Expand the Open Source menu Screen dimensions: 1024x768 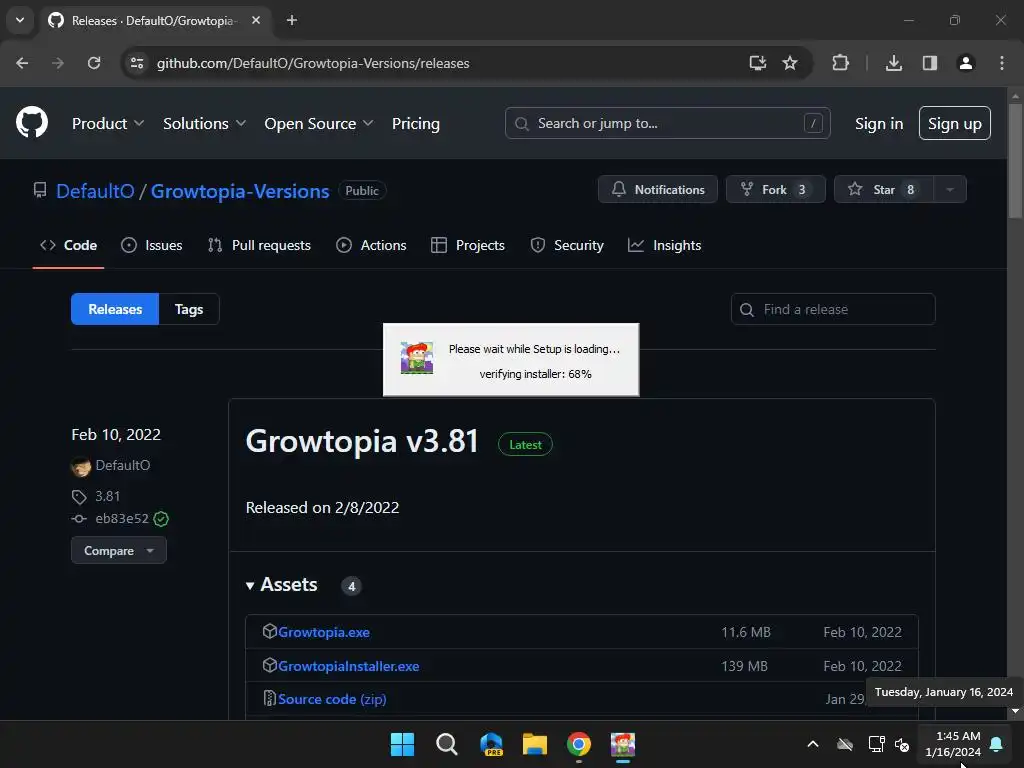(x=319, y=123)
